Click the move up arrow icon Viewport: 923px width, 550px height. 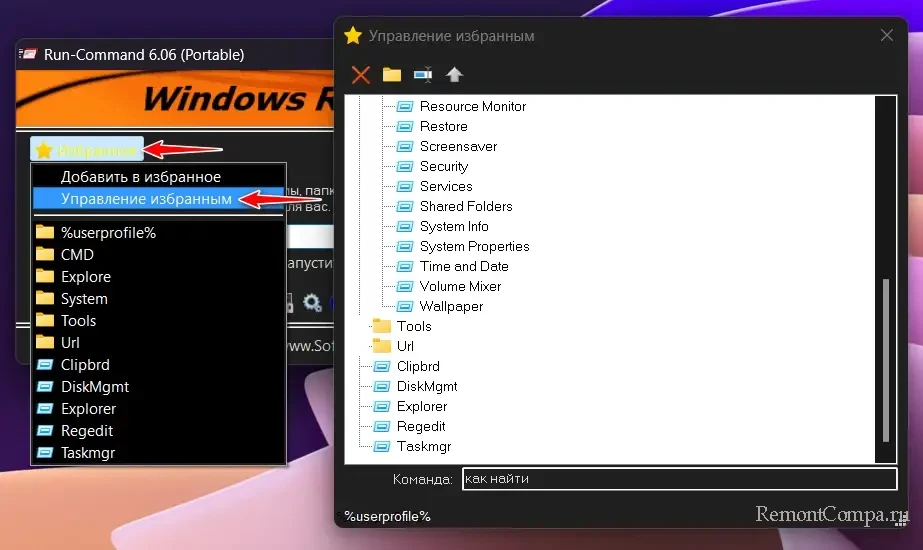(455, 75)
